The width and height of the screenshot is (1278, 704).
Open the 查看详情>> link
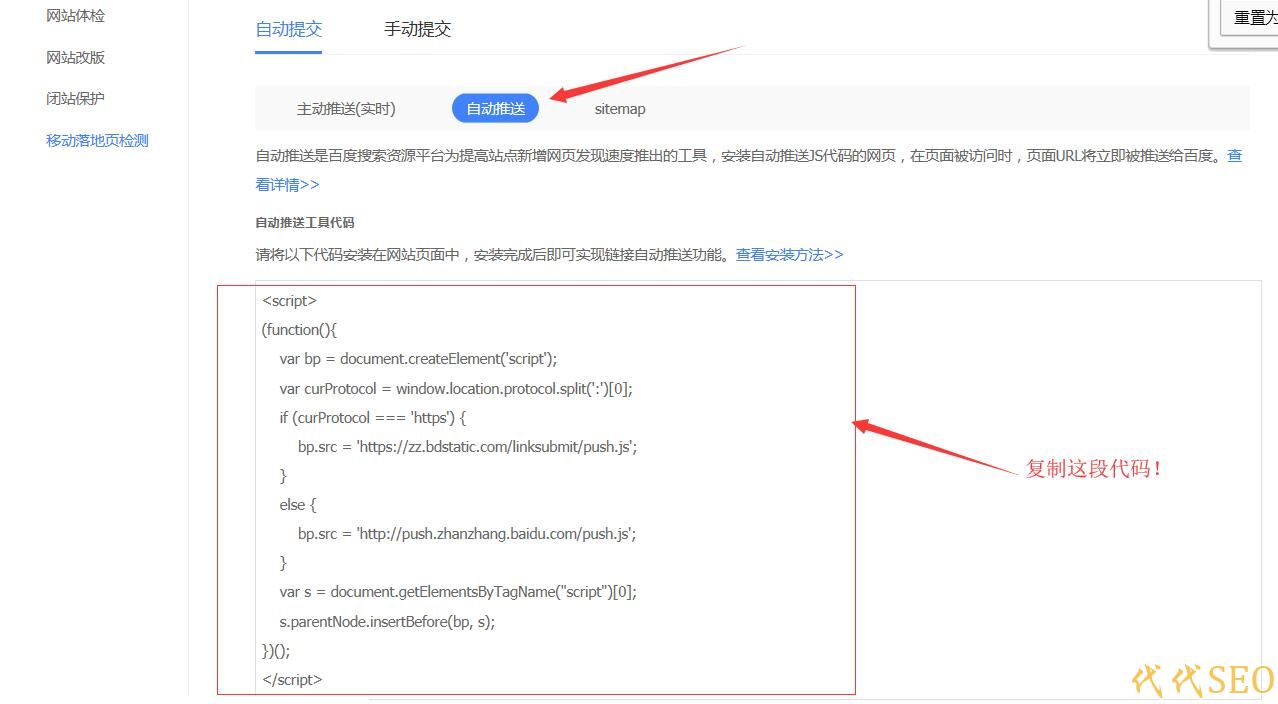pyautogui.click(x=287, y=185)
